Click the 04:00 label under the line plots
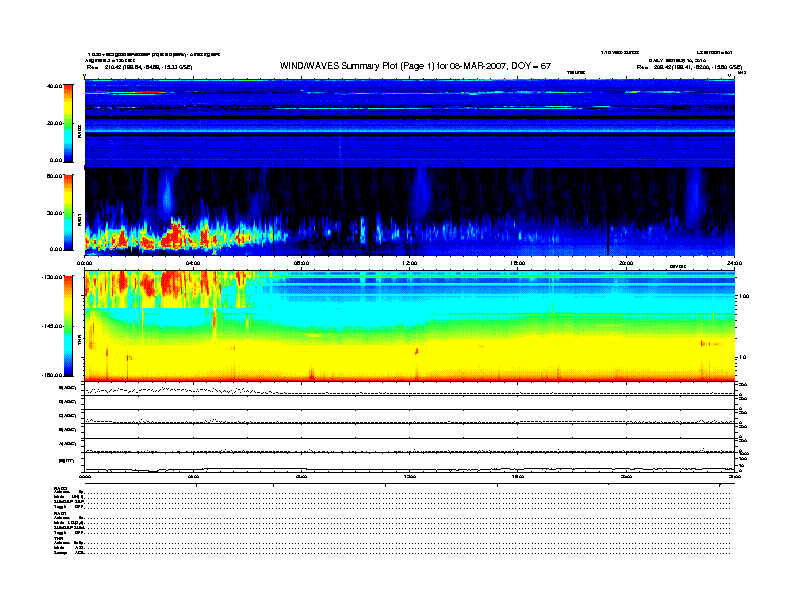792x612 pixels. [193, 477]
